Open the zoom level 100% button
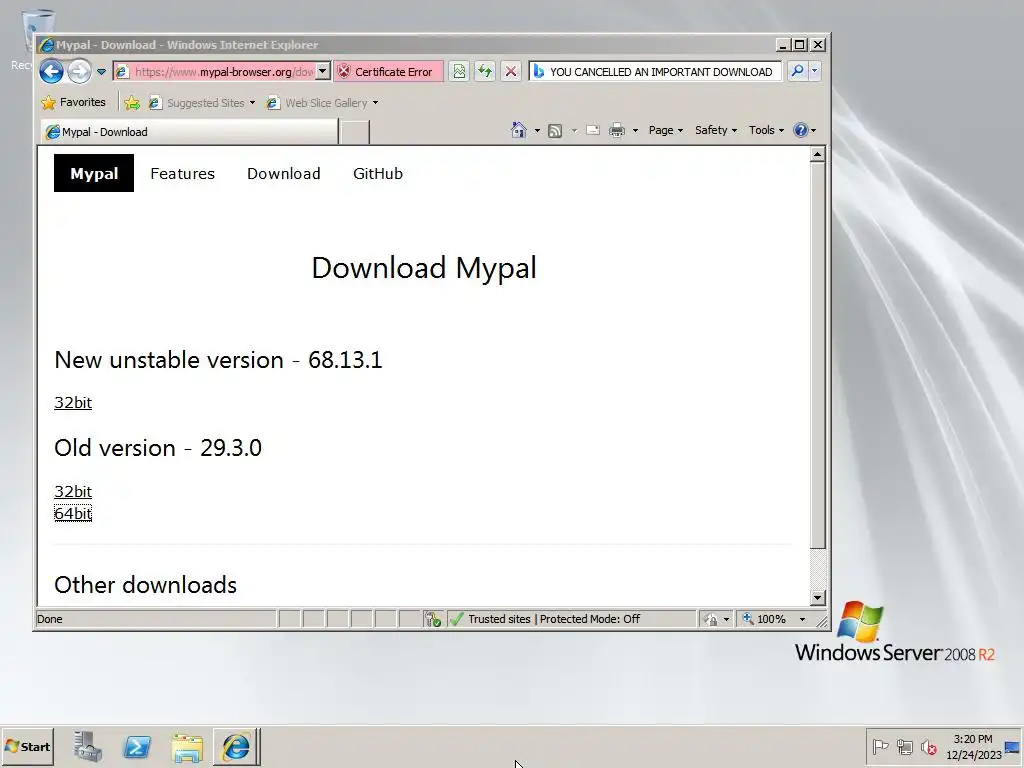Screen dimensions: 1024x768 [765, 619]
